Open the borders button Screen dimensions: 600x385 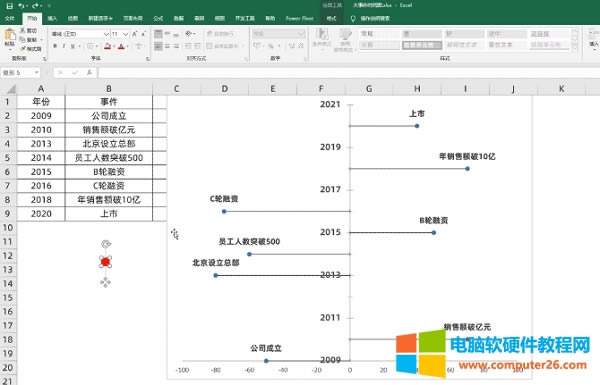pyautogui.click(x=90, y=46)
